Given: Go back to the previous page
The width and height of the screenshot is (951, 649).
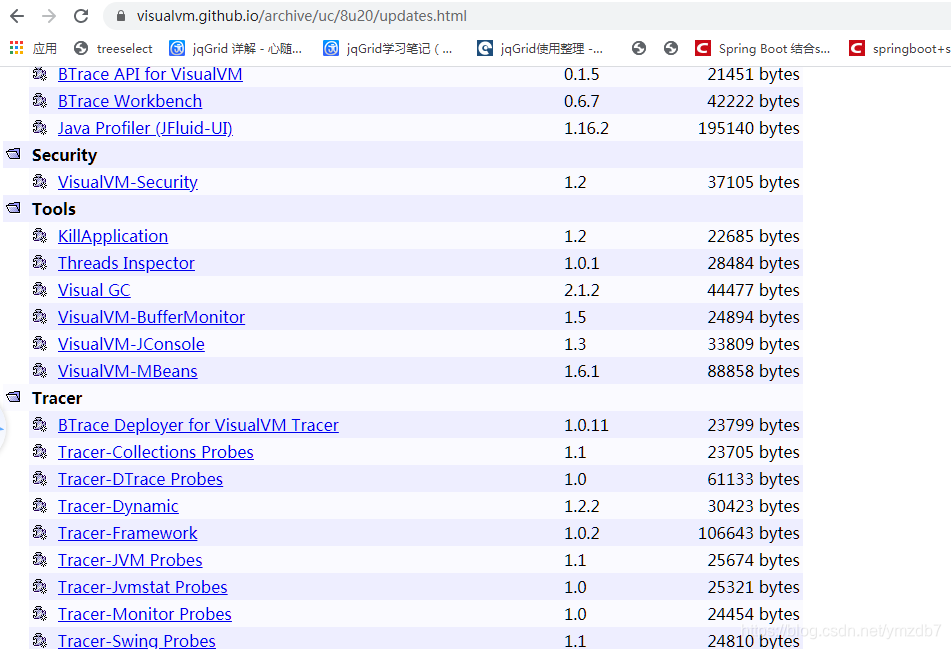Looking at the screenshot, I should tap(17, 16).
